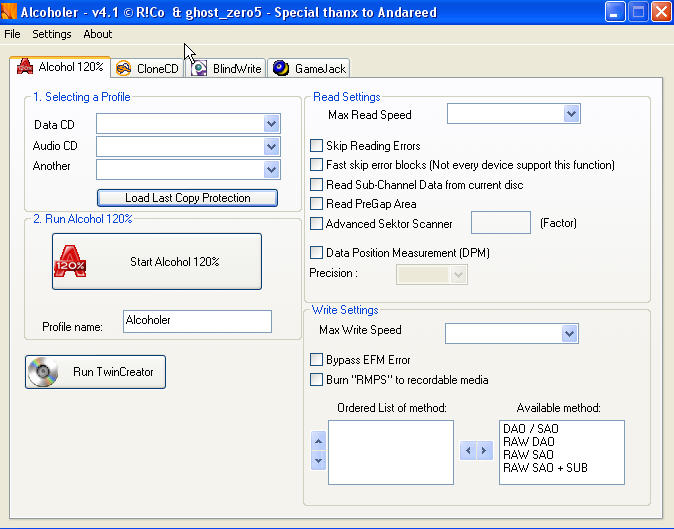Select RAW DAO in available methods

point(529,441)
